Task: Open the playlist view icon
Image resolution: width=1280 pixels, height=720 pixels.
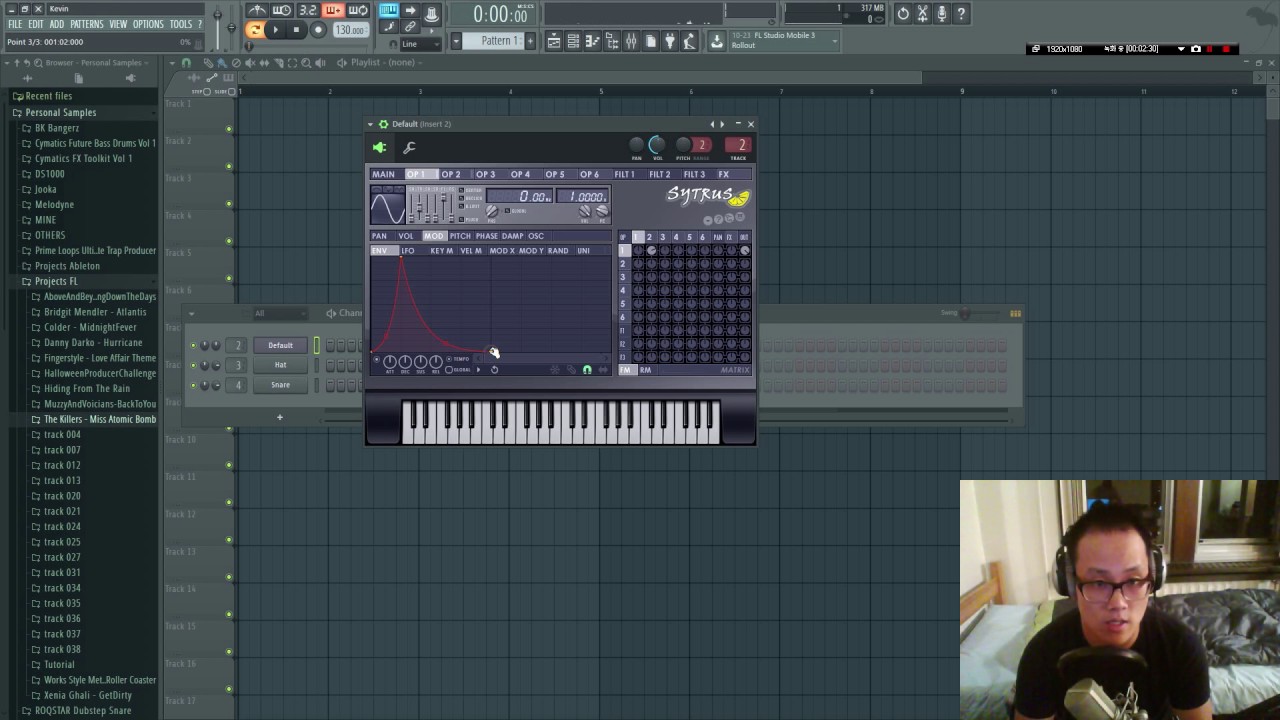Action: pyautogui.click(x=554, y=41)
